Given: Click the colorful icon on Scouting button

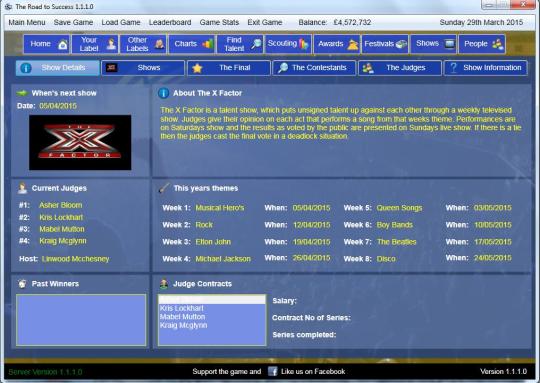Looking at the screenshot, I should [303, 44].
